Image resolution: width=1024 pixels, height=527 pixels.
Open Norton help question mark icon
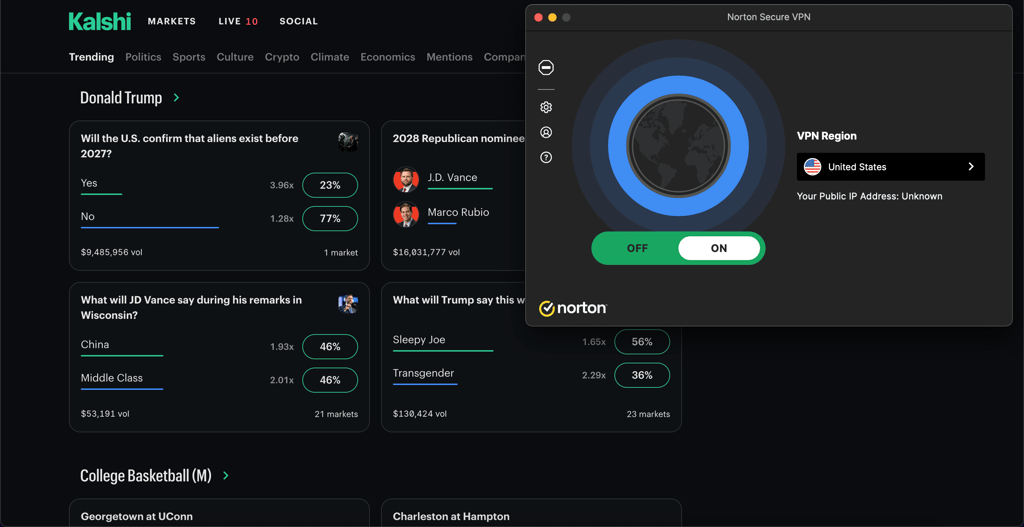point(546,157)
